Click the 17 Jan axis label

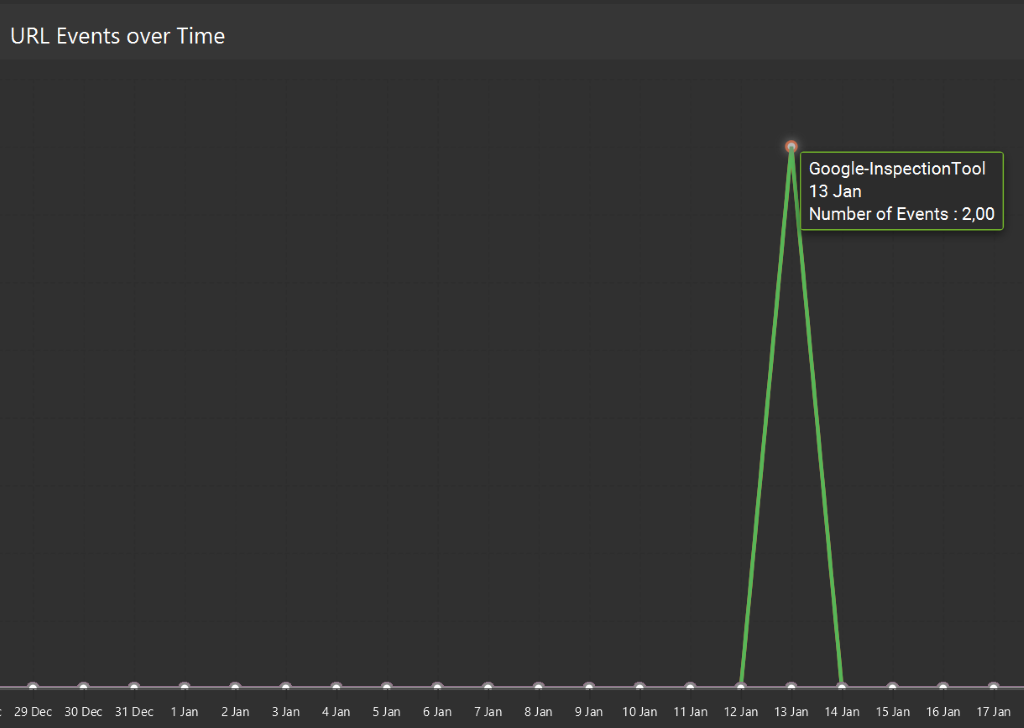tap(993, 711)
